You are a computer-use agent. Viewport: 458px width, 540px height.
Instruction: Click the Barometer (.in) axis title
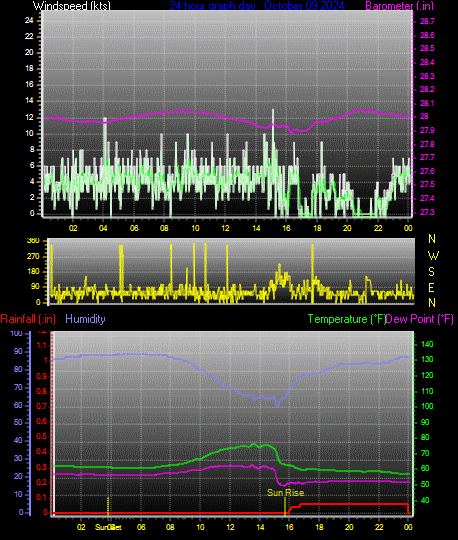pos(399,6)
